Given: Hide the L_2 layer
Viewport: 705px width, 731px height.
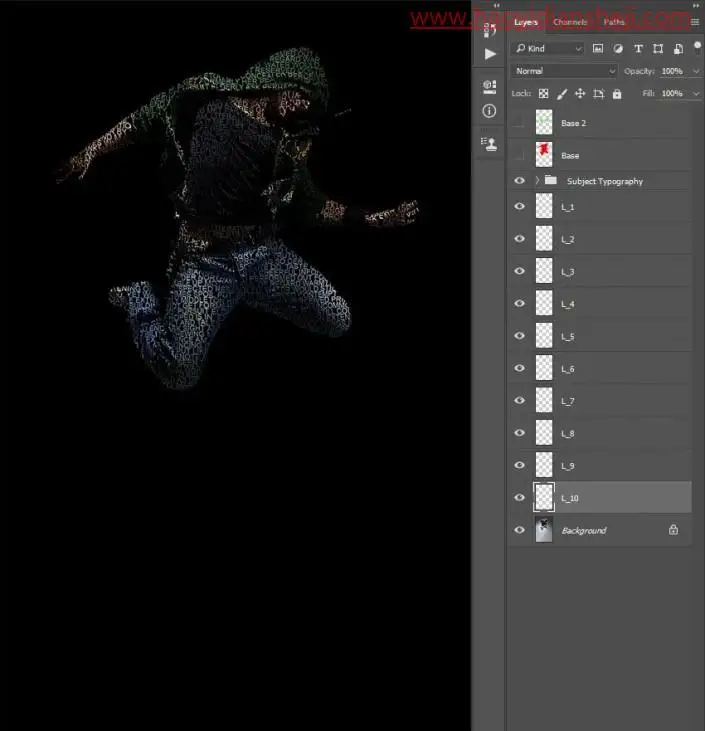Looking at the screenshot, I should (519, 239).
